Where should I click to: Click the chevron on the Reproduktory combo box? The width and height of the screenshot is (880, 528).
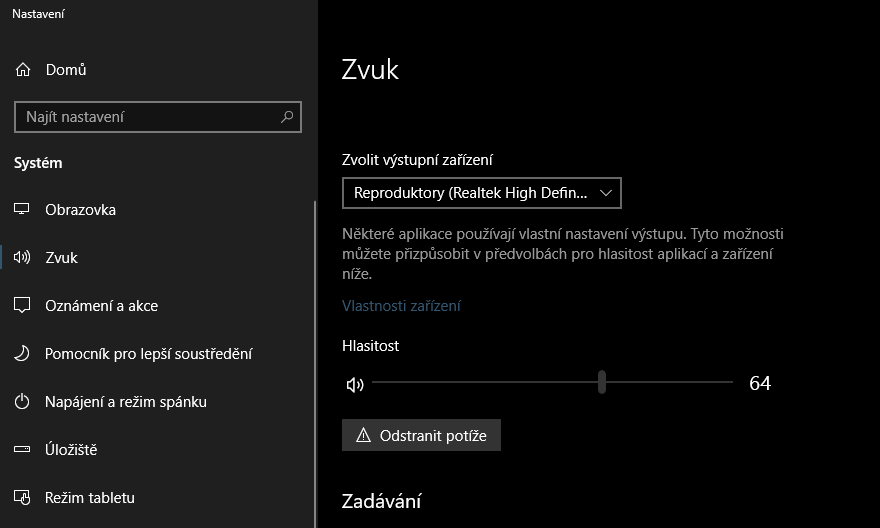click(605, 192)
